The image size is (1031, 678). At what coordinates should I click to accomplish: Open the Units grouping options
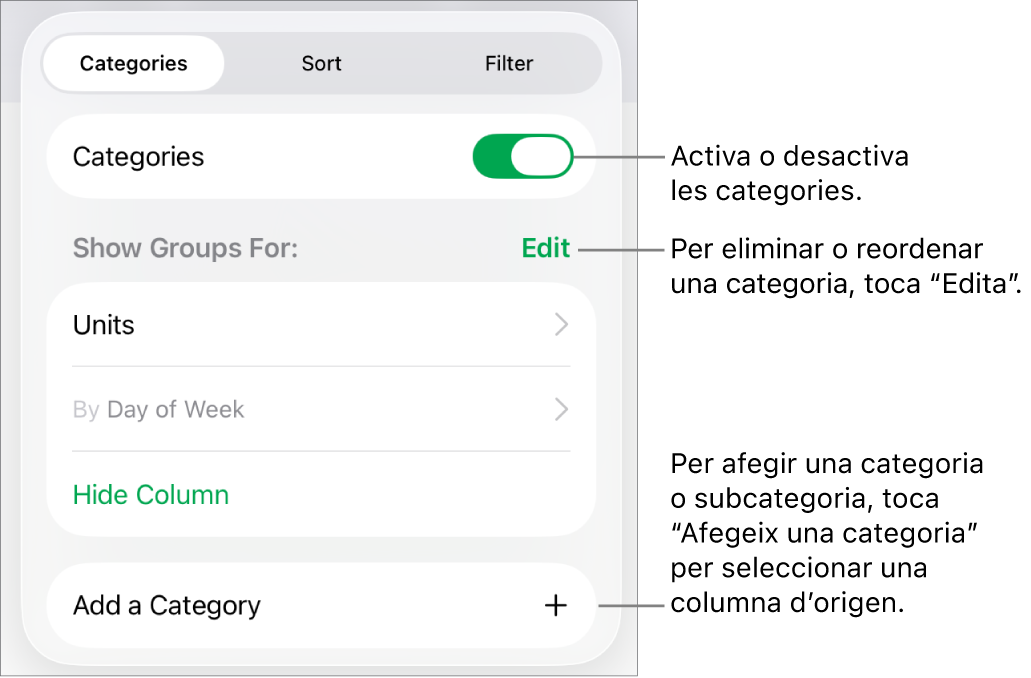pyautogui.click(x=320, y=324)
